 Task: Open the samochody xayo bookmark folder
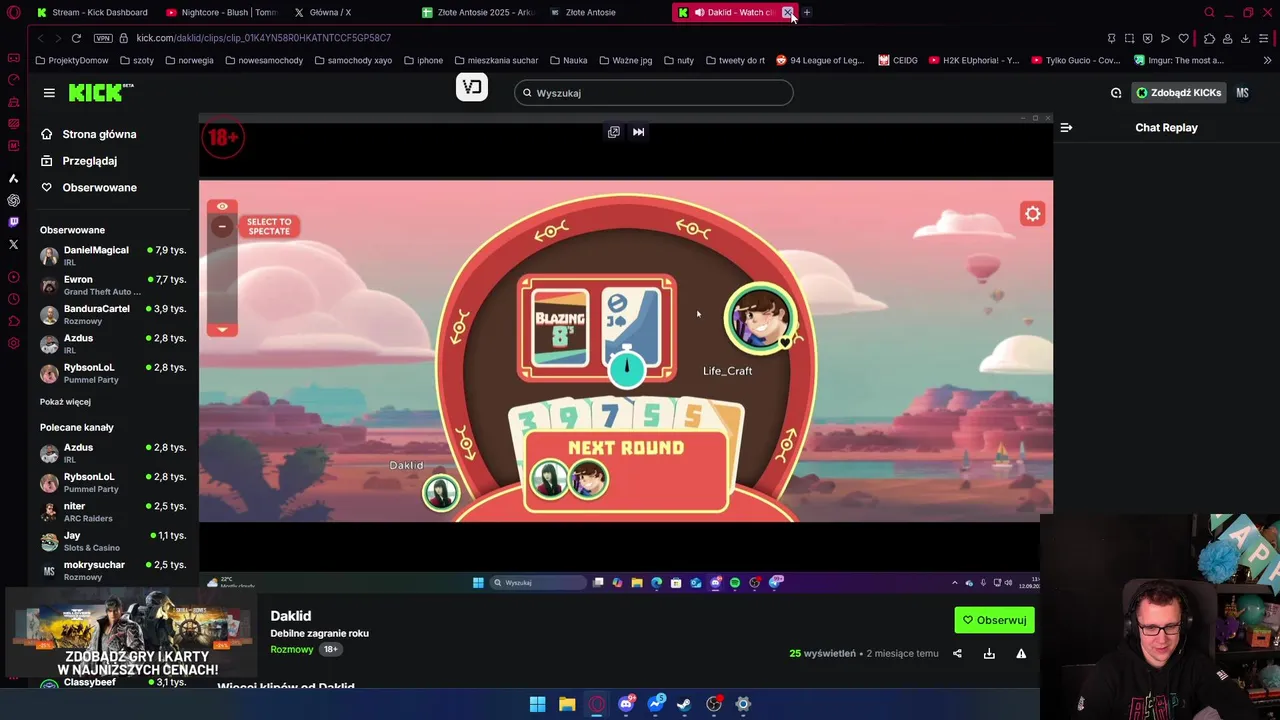[353, 60]
